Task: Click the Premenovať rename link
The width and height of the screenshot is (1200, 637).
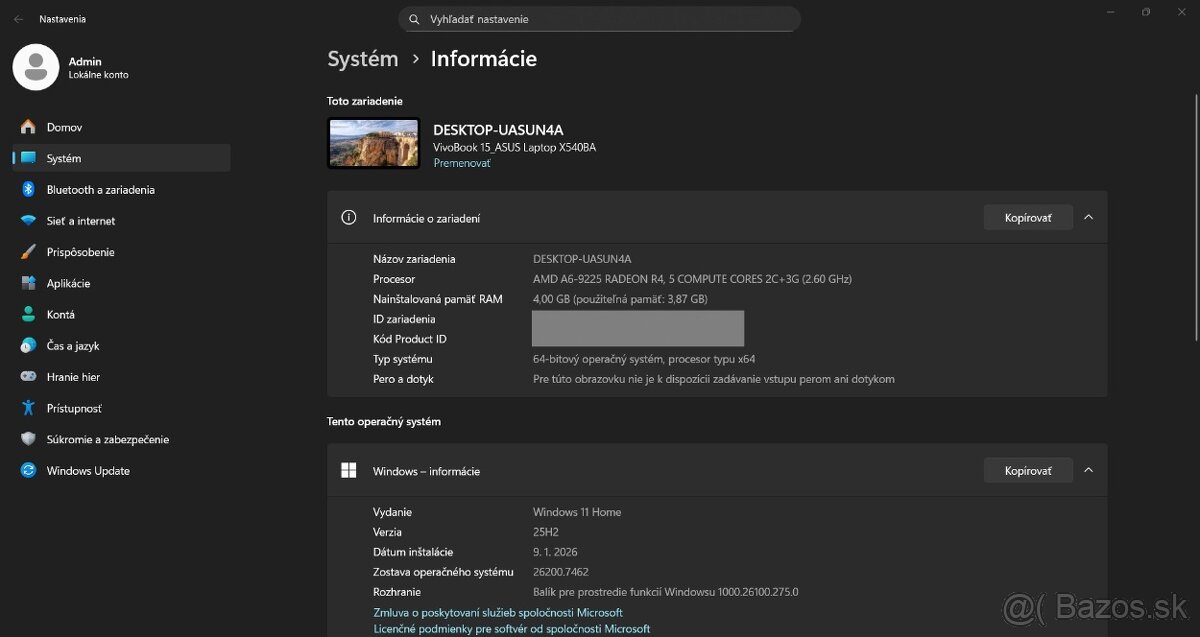Action: click(x=462, y=163)
